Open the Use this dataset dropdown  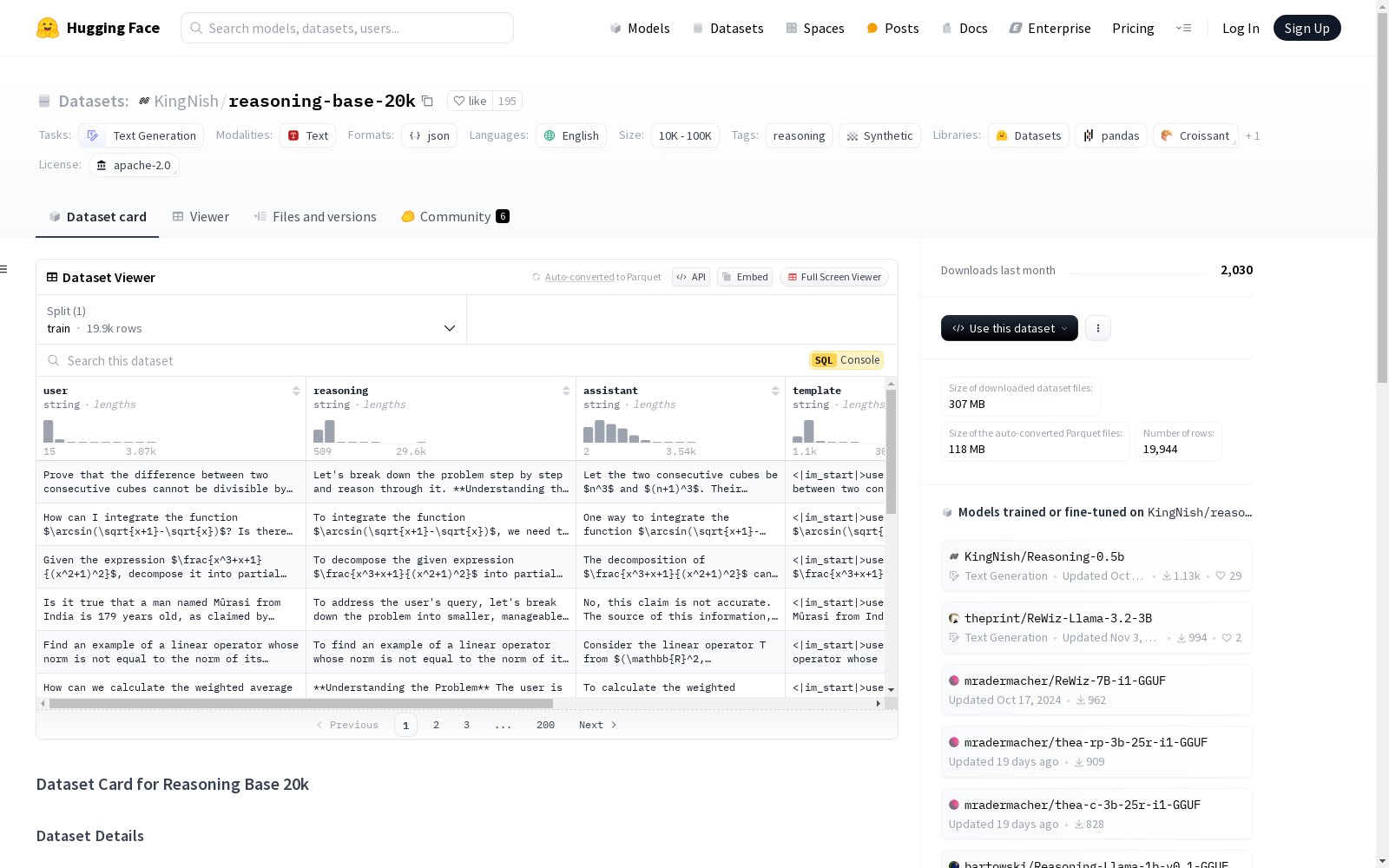point(1010,328)
